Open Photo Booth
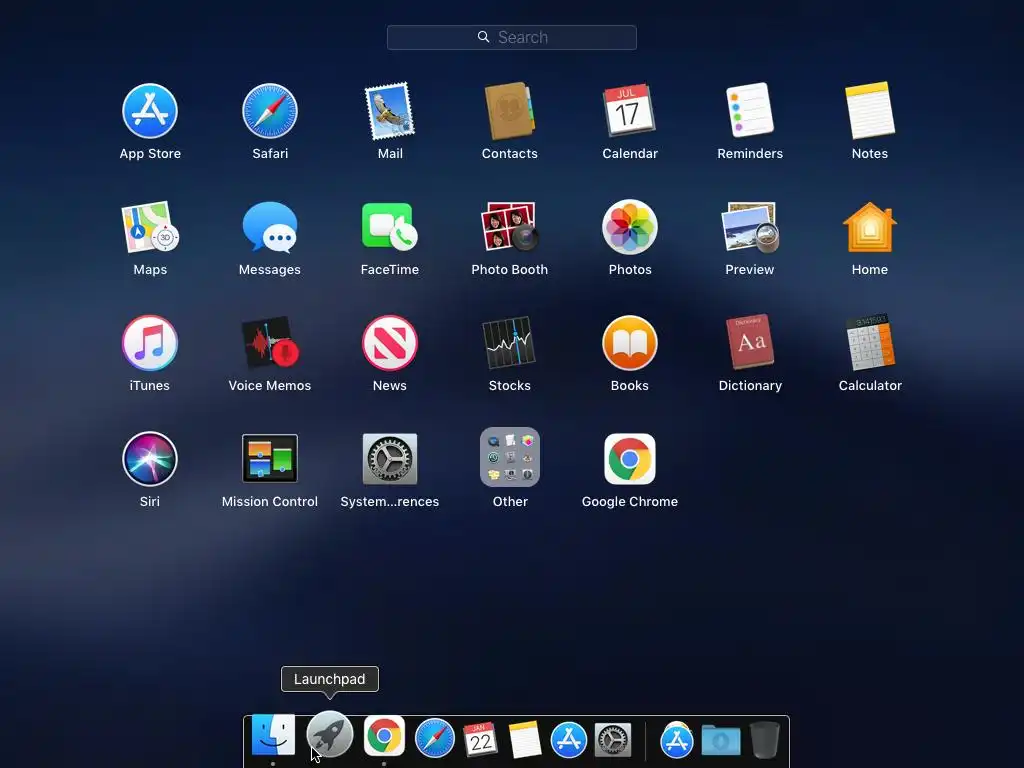The image size is (1024, 768). pyautogui.click(x=509, y=227)
